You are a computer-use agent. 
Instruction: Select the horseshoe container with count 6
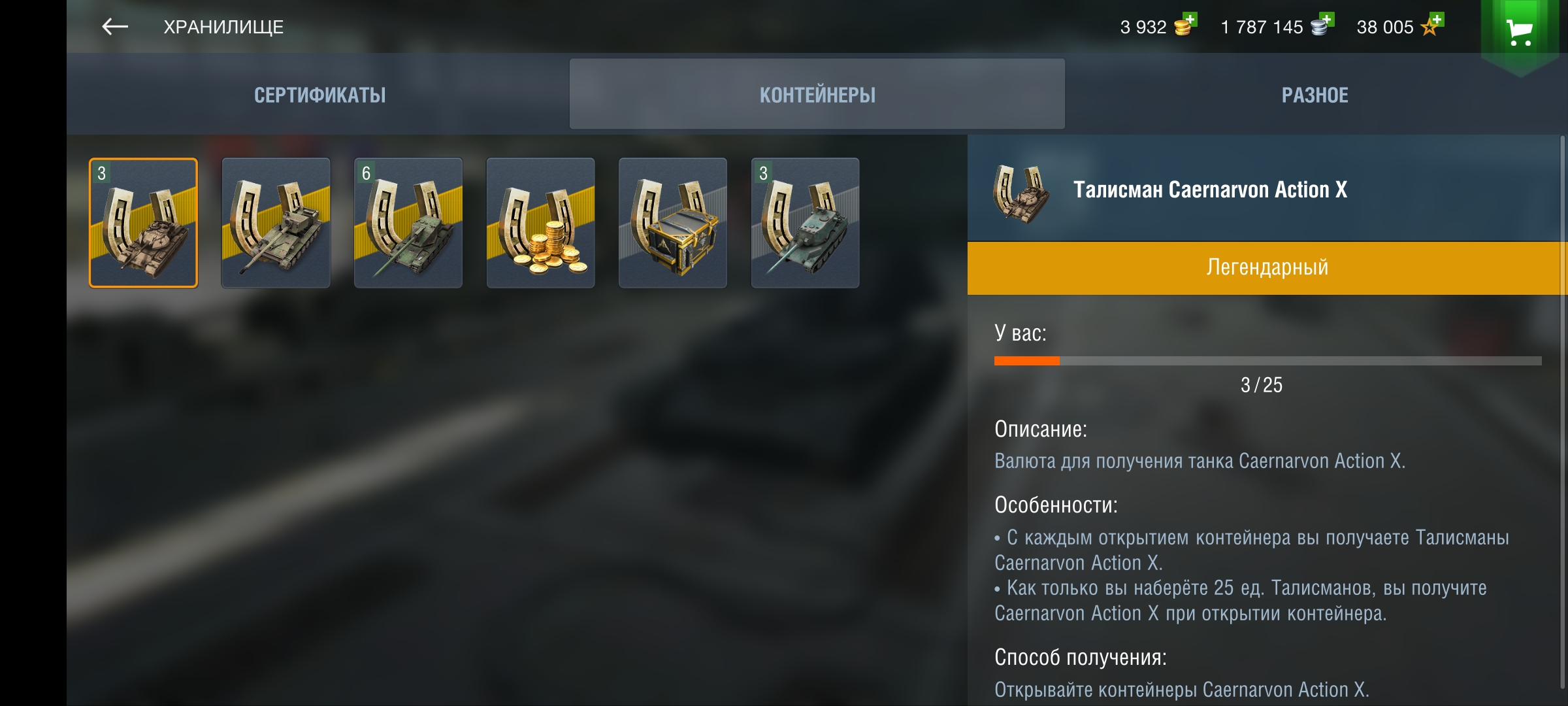click(x=408, y=223)
